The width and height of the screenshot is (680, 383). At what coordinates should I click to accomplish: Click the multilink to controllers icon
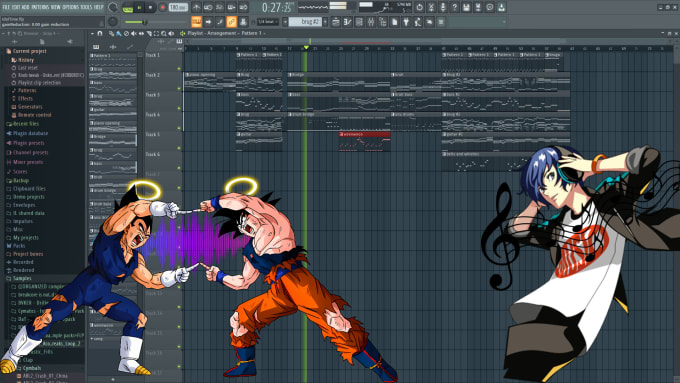tap(243, 22)
